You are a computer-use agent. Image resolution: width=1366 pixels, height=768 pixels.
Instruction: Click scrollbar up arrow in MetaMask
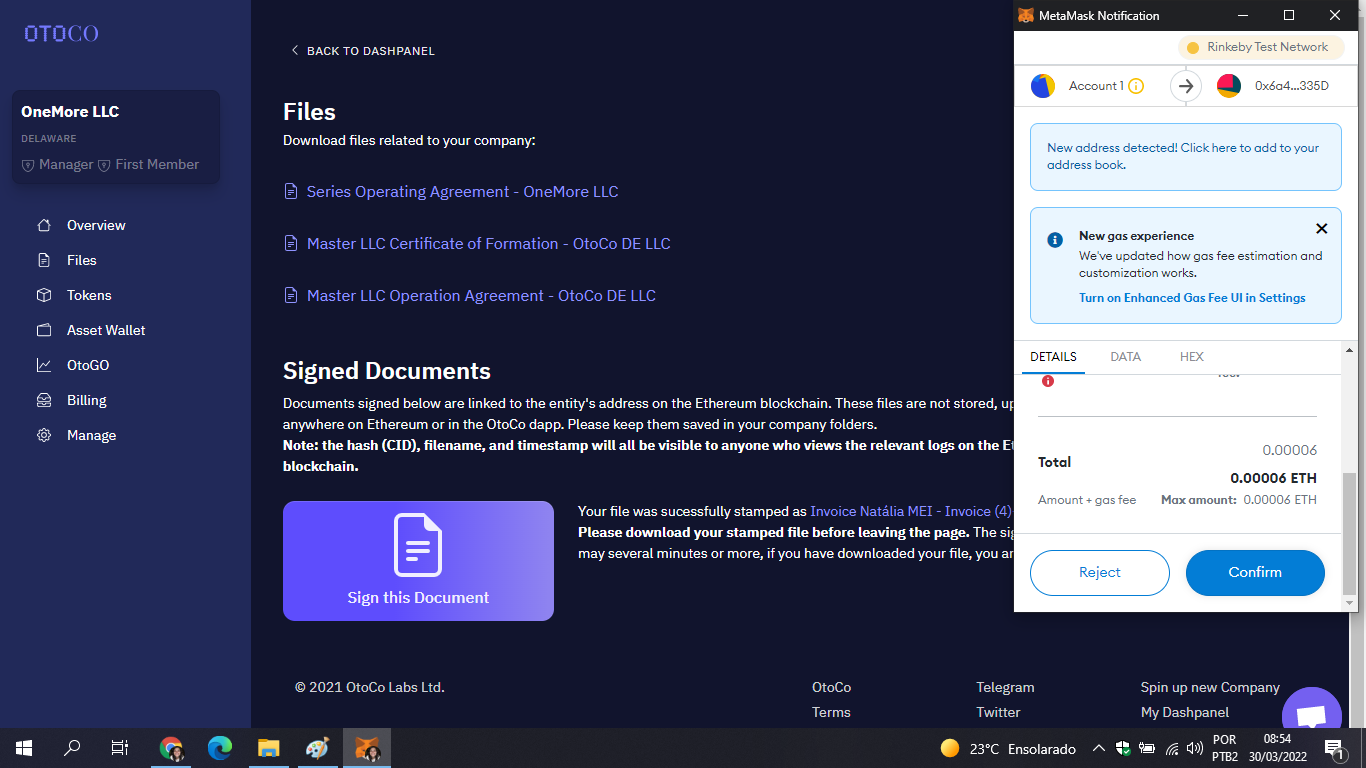(x=1350, y=350)
